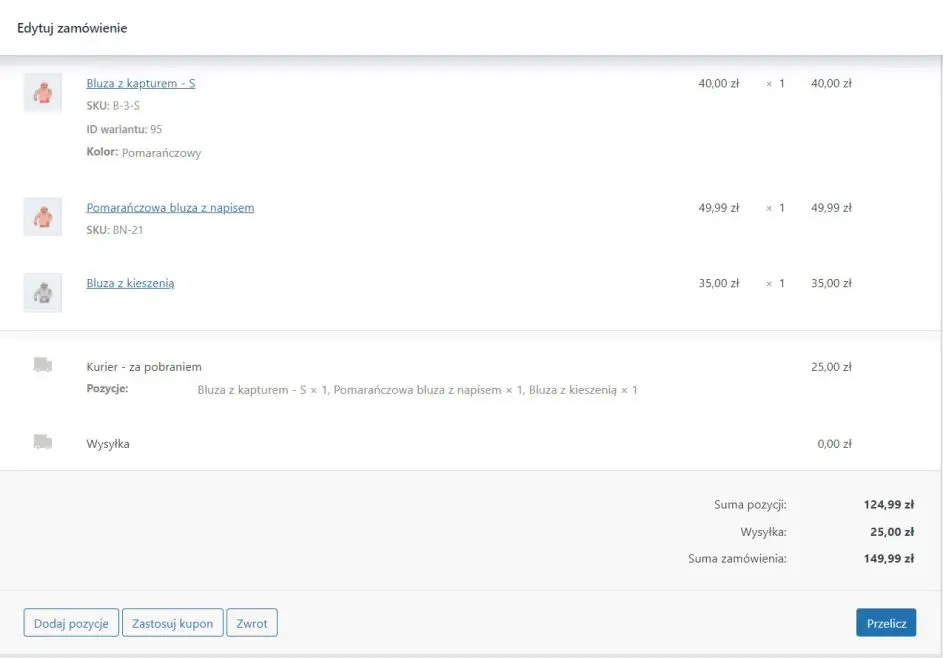Click the gray Bluza z kieszenią thumbnail

43,292
